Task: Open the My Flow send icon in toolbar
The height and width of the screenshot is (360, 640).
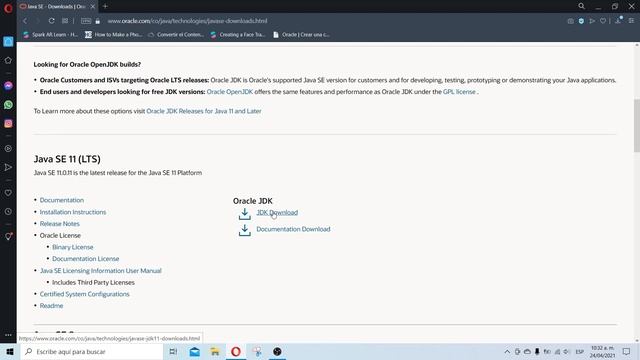Action: pyautogui.click(x=592, y=21)
